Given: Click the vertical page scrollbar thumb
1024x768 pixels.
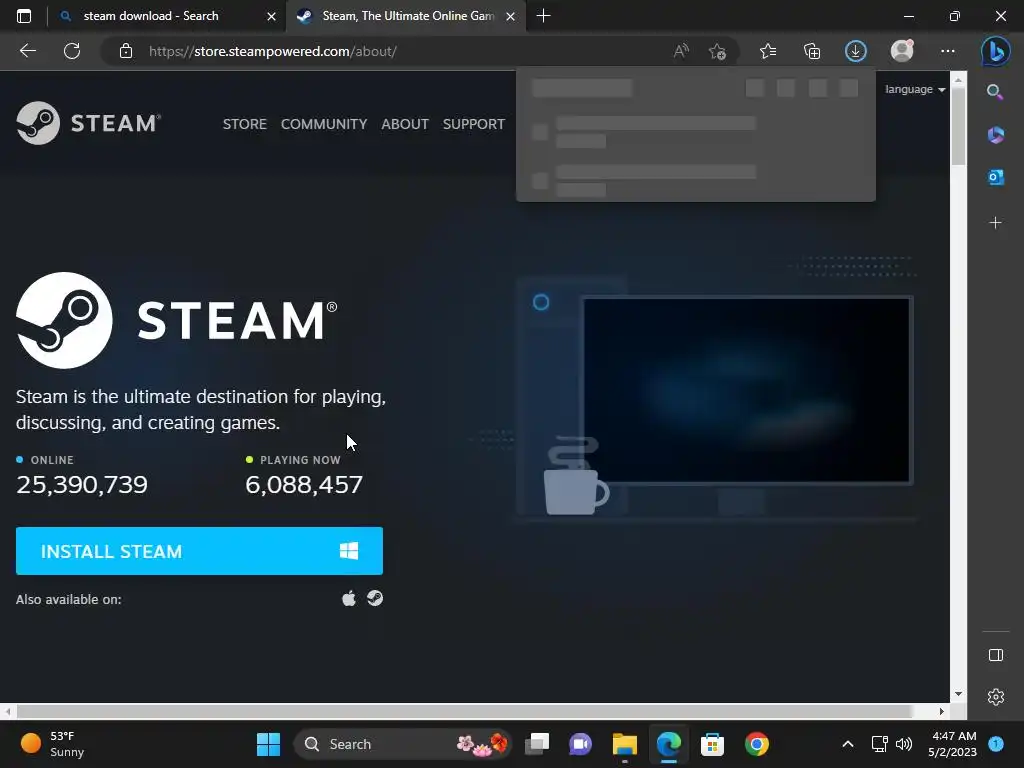Looking at the screenshot, I should pos(958,125).
